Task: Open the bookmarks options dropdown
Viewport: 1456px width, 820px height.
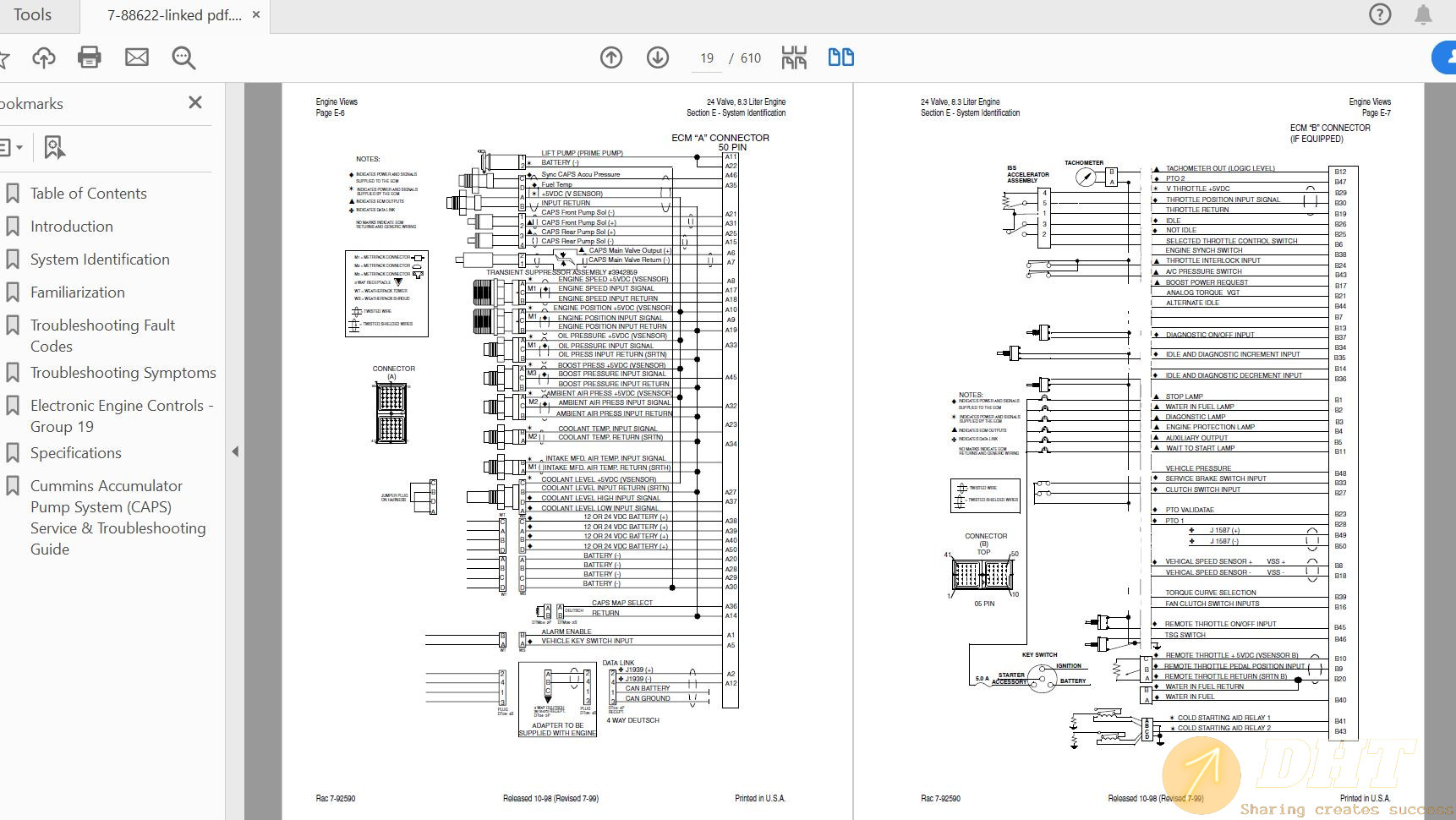Action: pos(12,147)
